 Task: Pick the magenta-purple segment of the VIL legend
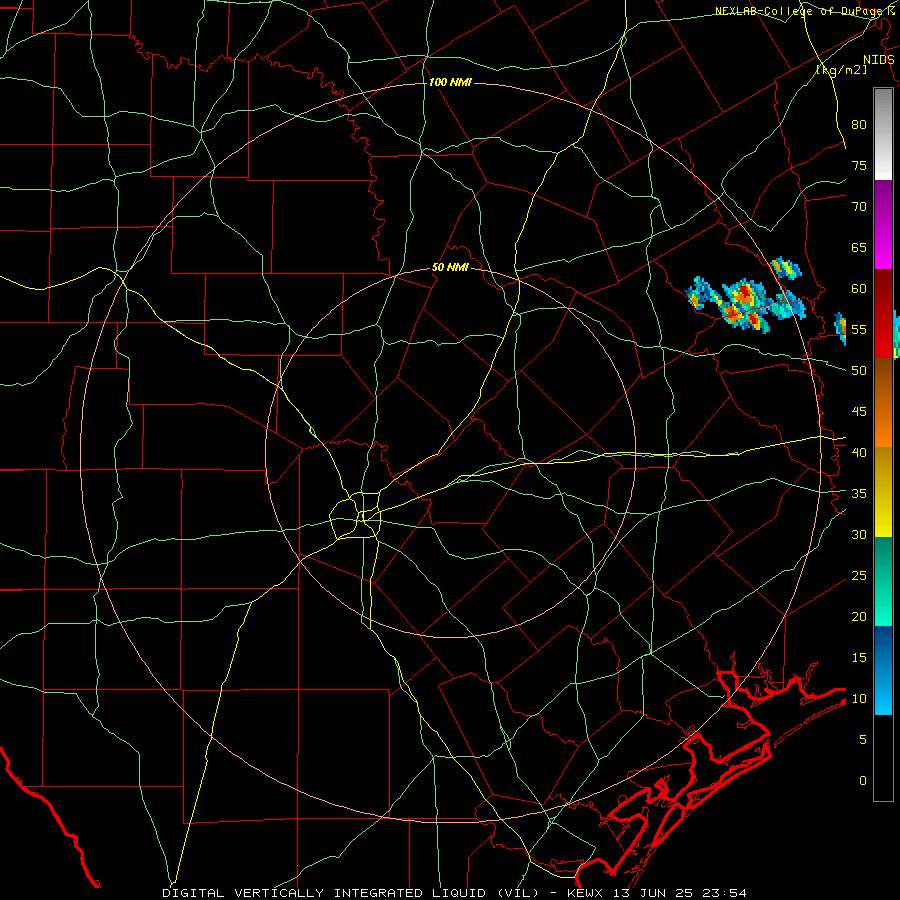pyautogui.click(x=883, y=225)
